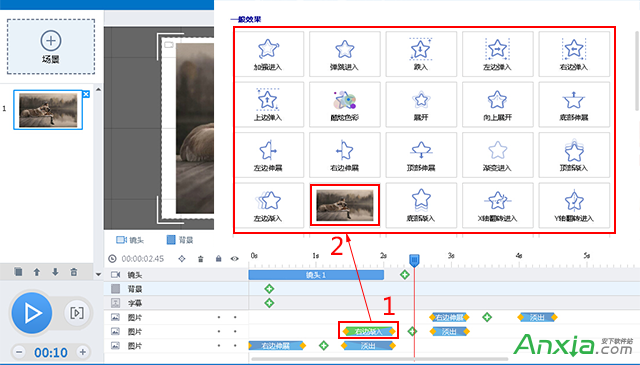The width and height of the screenshot is (640, 365).
Task: Apply the 向上展开 expand-upward effect
Action: [498, 105]
